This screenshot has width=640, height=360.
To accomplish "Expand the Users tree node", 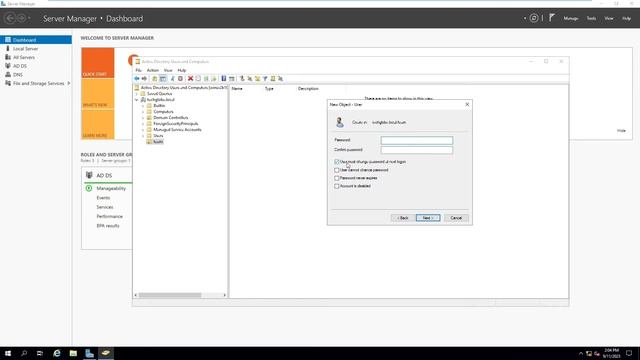I will tap(143, 136).
